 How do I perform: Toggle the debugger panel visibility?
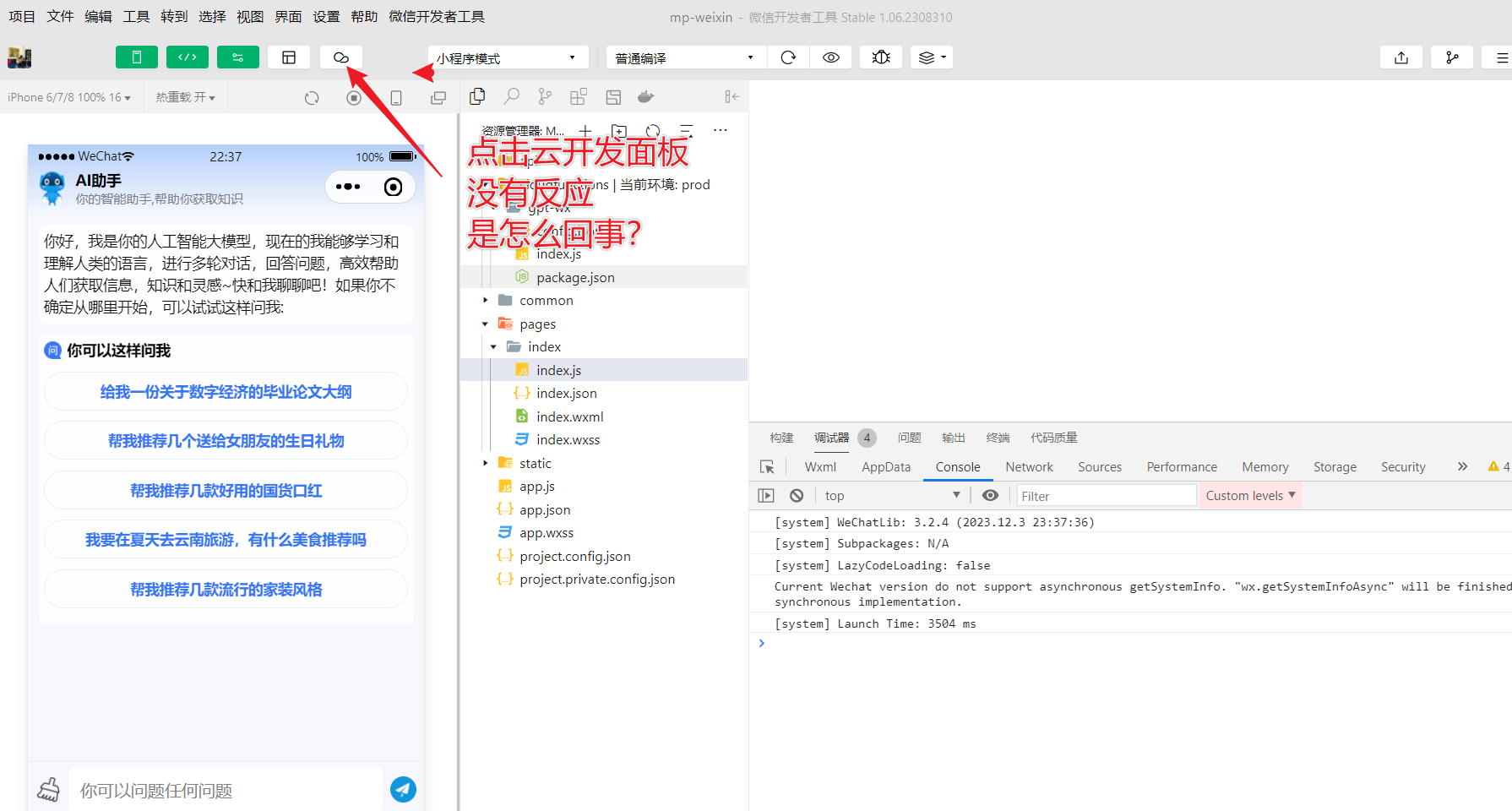coord(238,57)
